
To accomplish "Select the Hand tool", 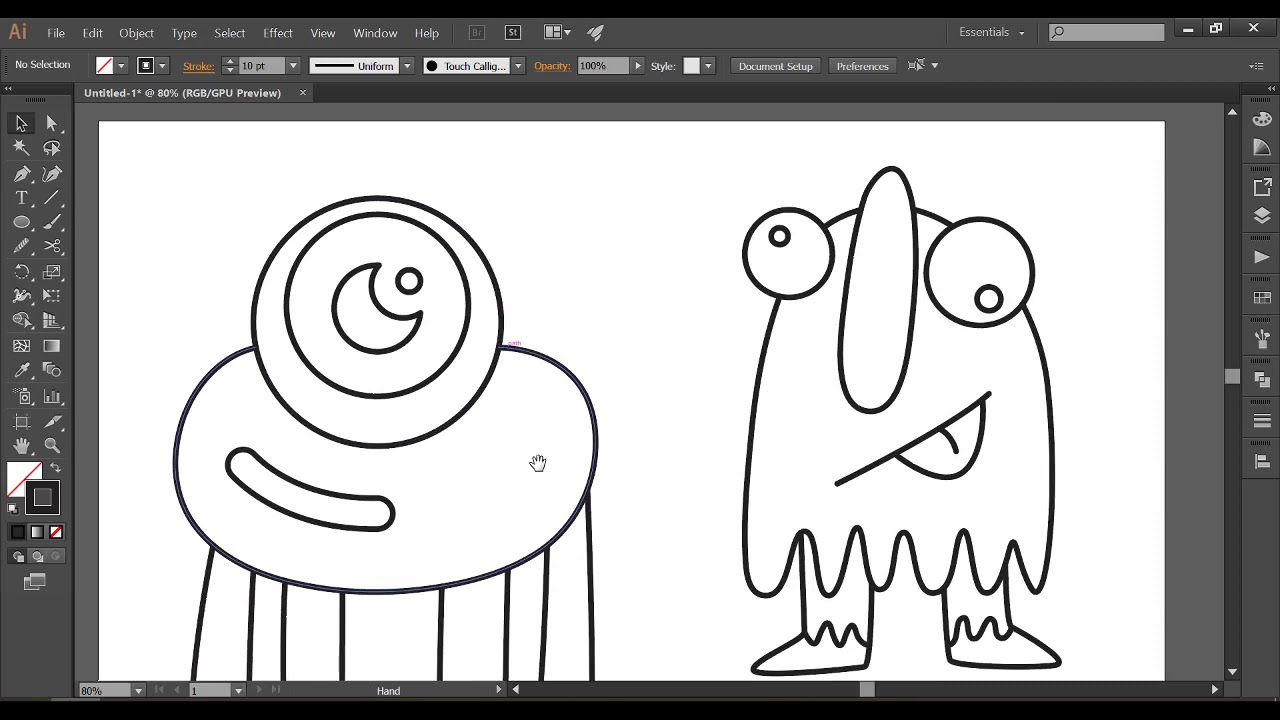I will [x=21, y=446].
